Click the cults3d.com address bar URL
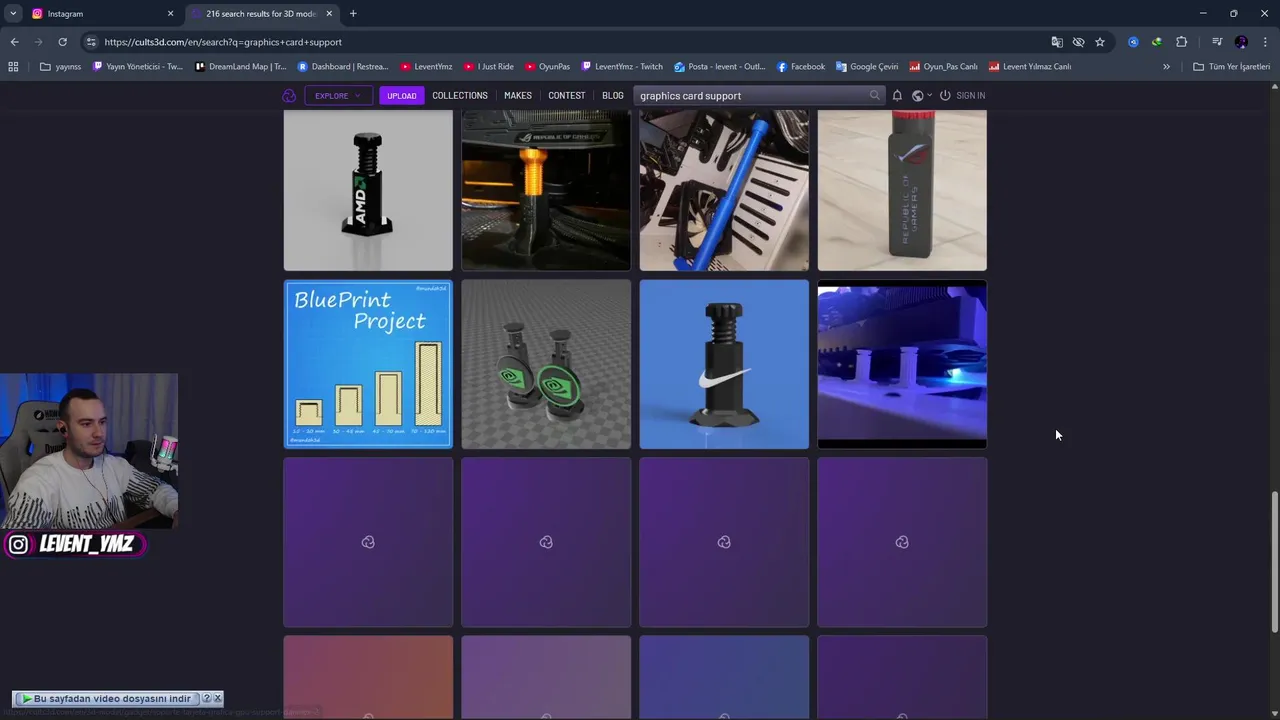Image resolution: width=1280 pixels, height=720 pixels. point(223,42)
